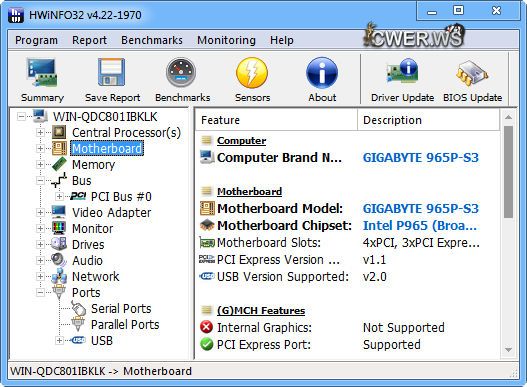Viewport: 527px width, 387px height.
Task: Expand the PCI Bus #0 node
Action: tap(59, 196)
